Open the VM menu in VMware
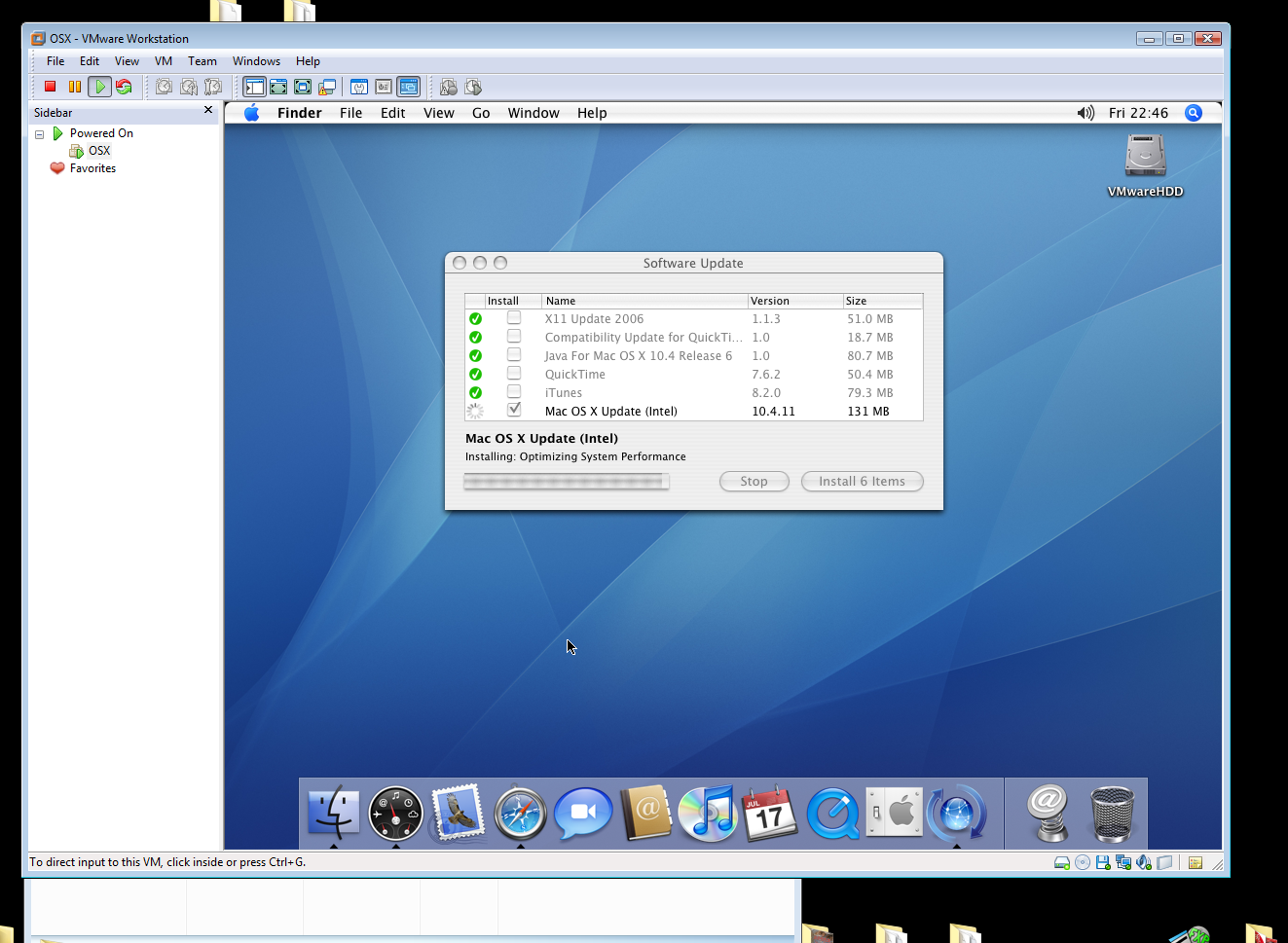The image size is (1288, 943). tap(164, 61)
